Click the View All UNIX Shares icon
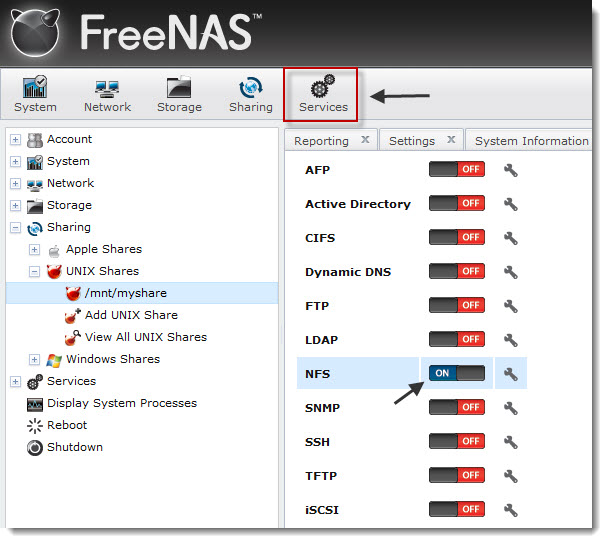 tap(72, 338)
